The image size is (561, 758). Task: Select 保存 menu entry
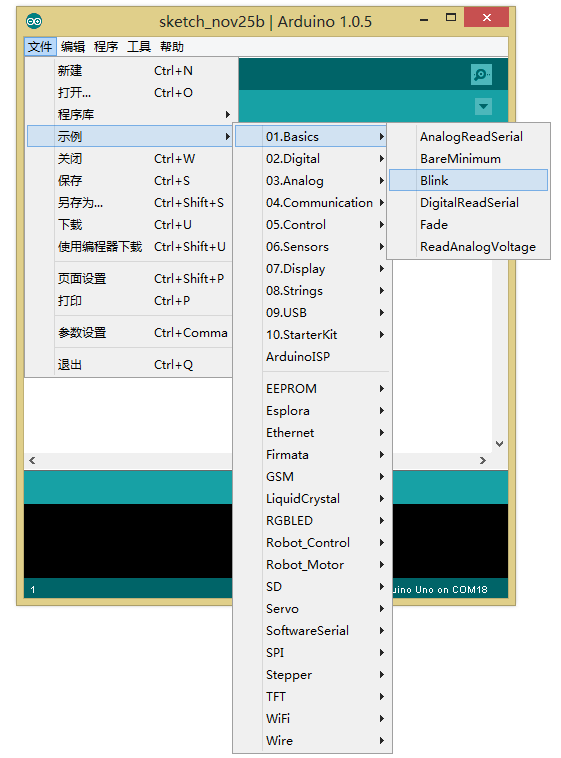click(129, 180)
